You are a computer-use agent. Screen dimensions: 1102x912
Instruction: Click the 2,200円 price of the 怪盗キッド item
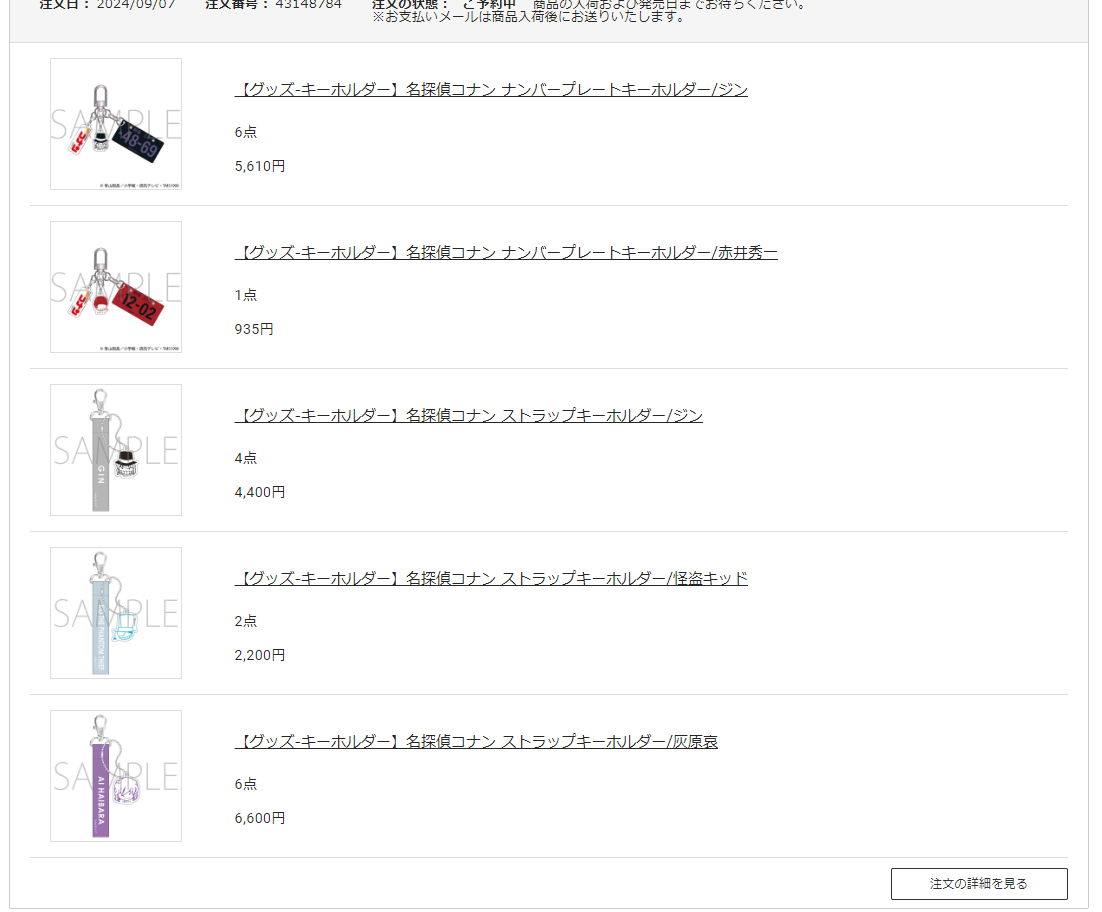[x=260, y=656]
